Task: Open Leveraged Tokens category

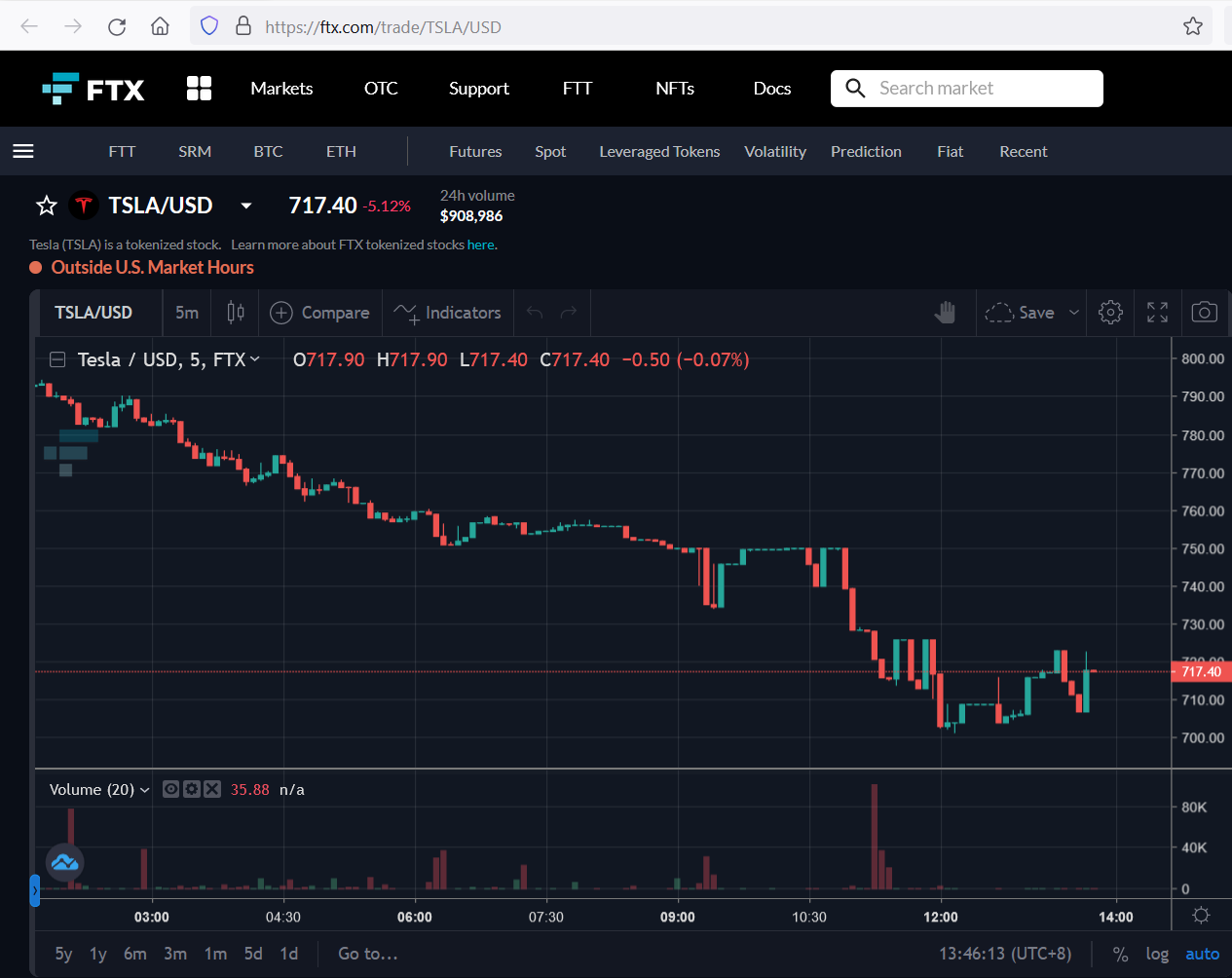Action: pyautogui.click(x=659, y=152)
